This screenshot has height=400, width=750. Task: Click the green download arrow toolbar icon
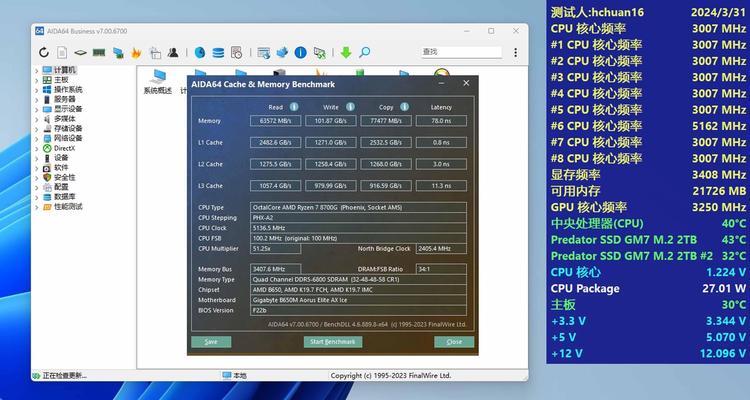click(346, 53)
